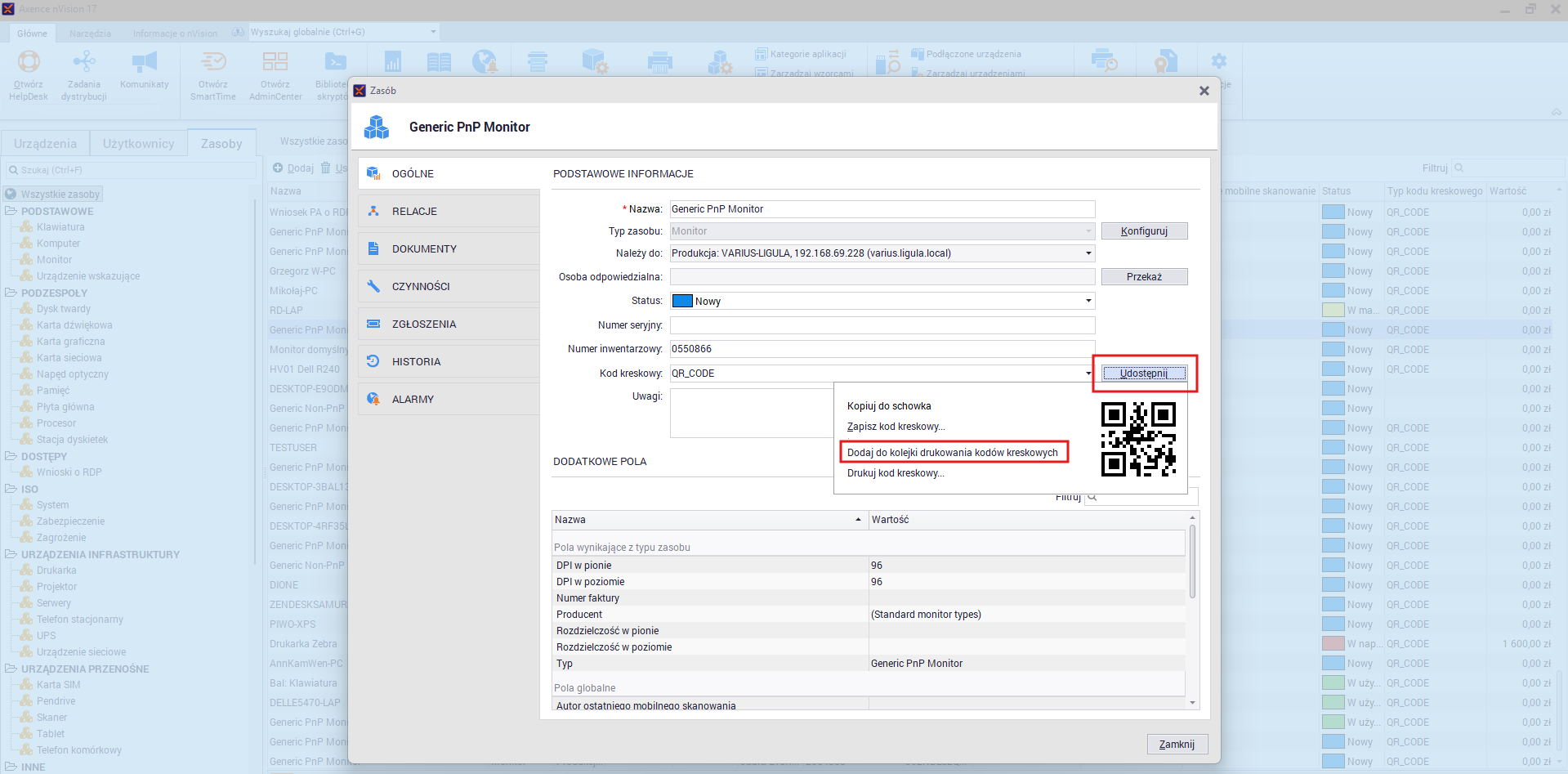Click the Otwórz HelpDesk icon
The width and height of the screenshot is (1568, 774).
point(29,62)
